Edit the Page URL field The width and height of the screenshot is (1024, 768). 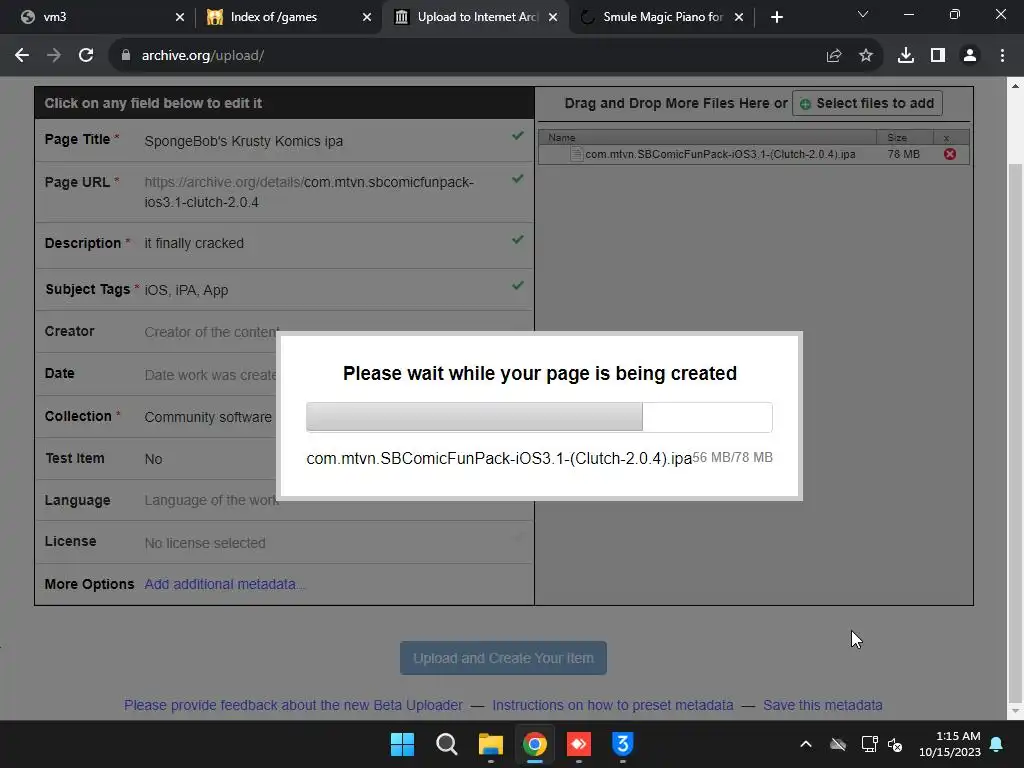(x=284, y=192)
